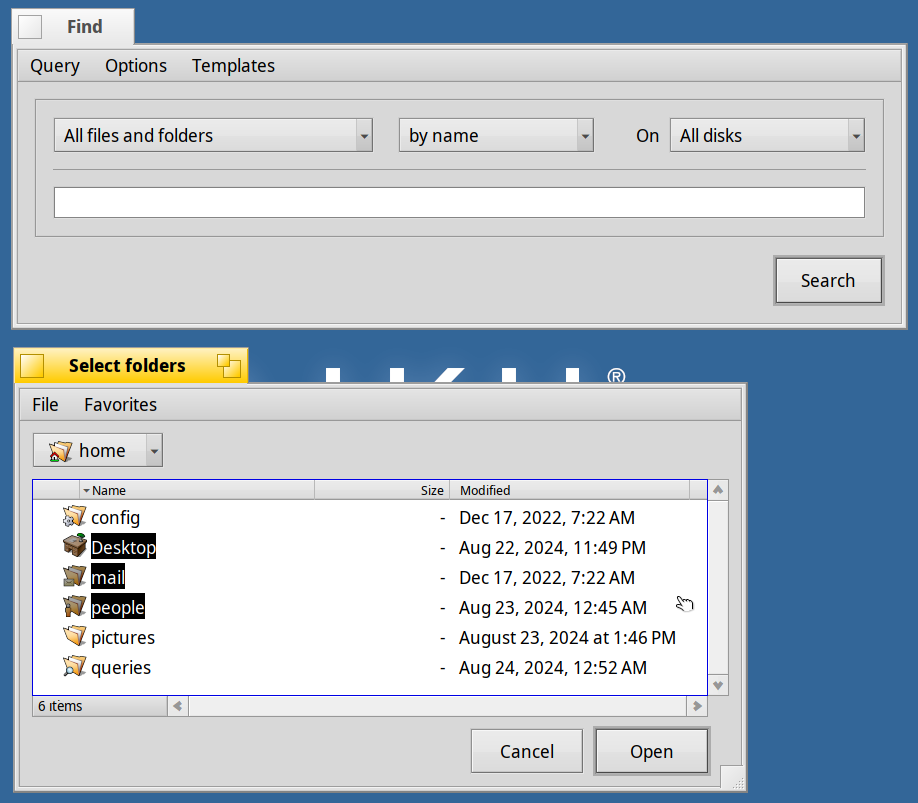This screenshot has height=803, width=918.
Task: Expand the by name search mode dropdown
Action: click(496, 135)
